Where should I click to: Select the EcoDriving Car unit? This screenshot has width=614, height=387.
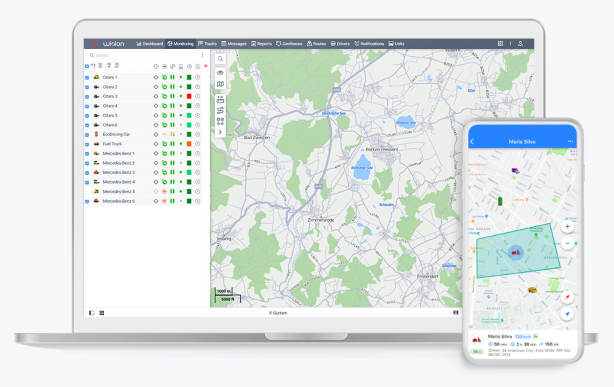tap(116, 134)
